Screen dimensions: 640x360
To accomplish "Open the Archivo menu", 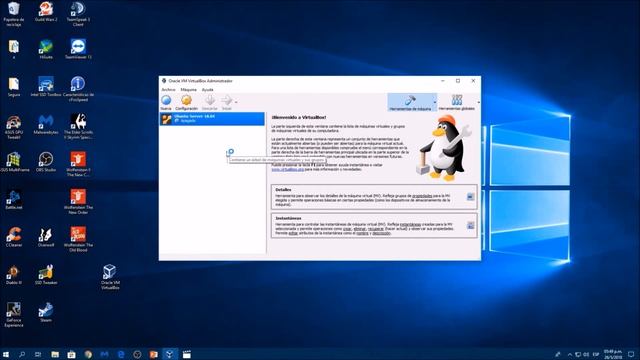I will pyautogui.click(x=168, y=89).
